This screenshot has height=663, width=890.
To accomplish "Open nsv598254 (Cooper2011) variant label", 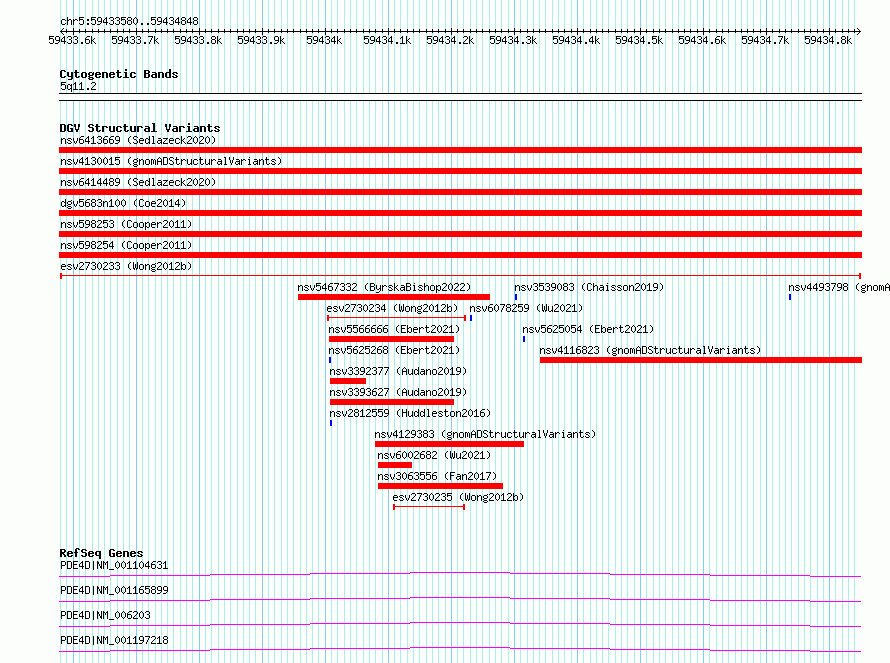I will (x=126, y=245).
